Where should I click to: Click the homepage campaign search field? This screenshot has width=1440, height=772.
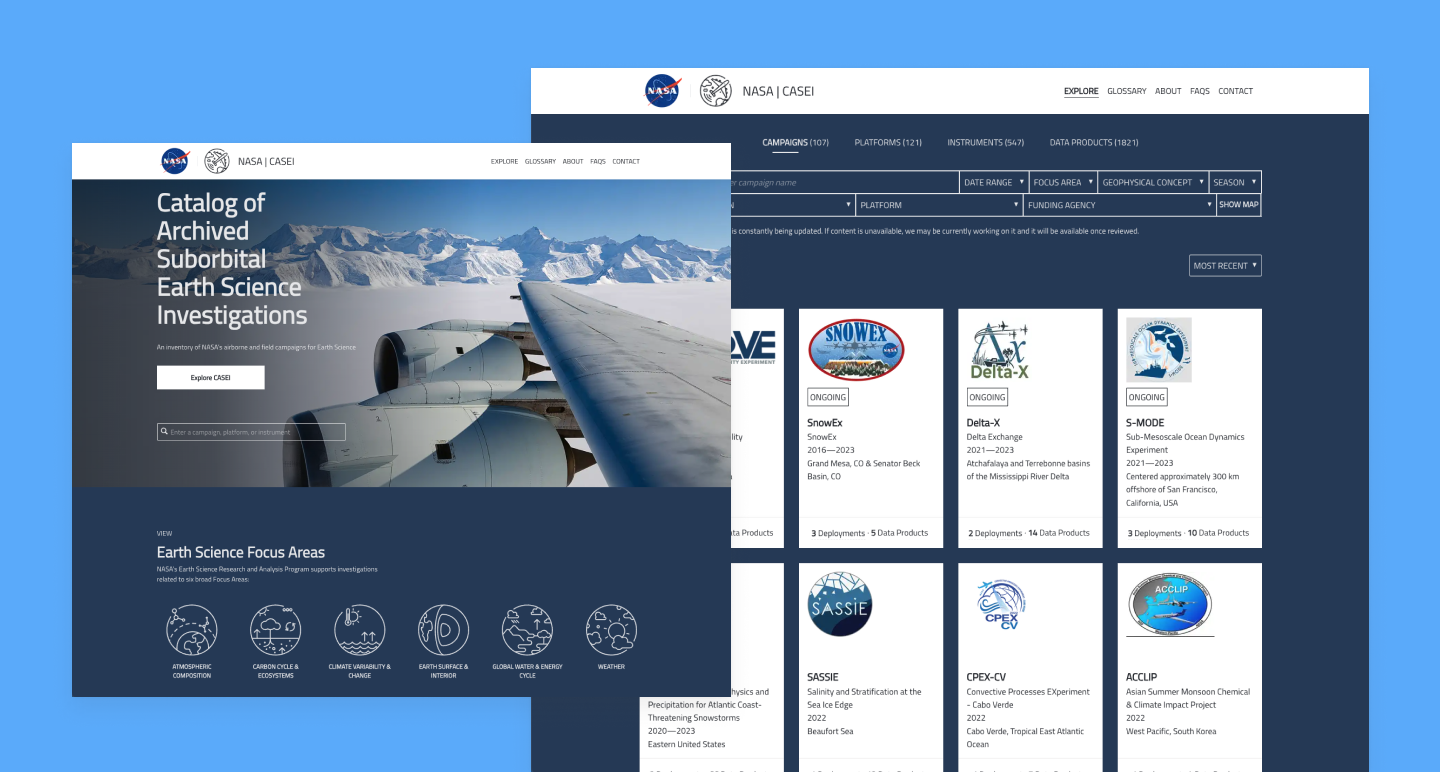pyautogui.click(x=252, y=432)
